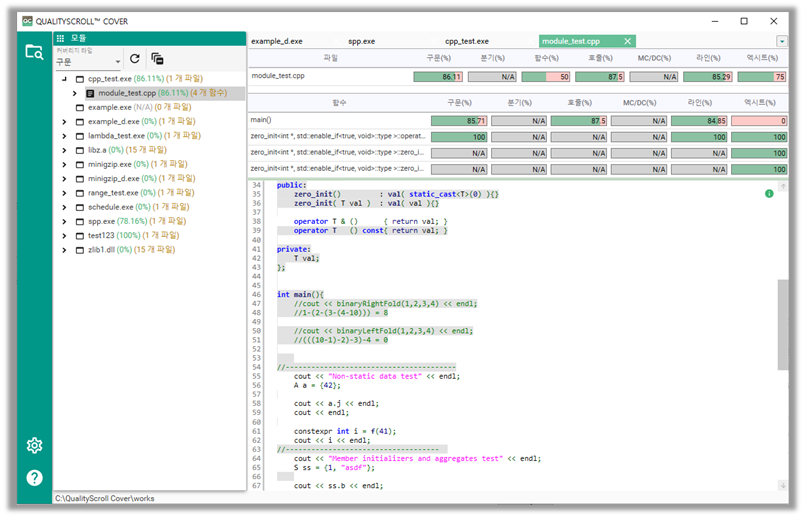Image resolution: width=804 pixels, height=517 pixels.
Task: Open the tab list dropdown arrow at right
Action: click(x=782, y=41)
